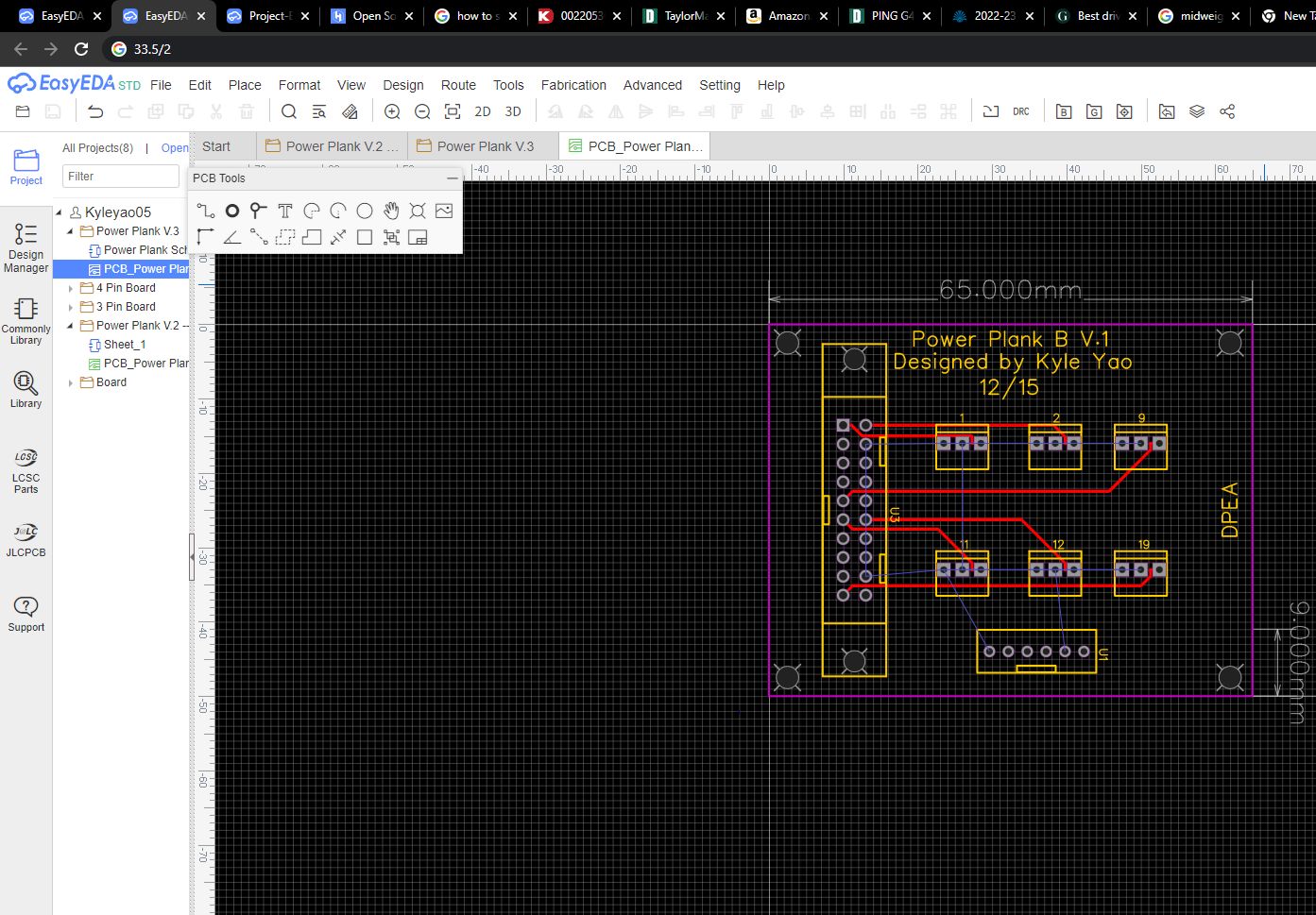Open the Fabrication menu
This screenshot has height=915, width=1316.
pyautogui.click(x=573, y=85)
